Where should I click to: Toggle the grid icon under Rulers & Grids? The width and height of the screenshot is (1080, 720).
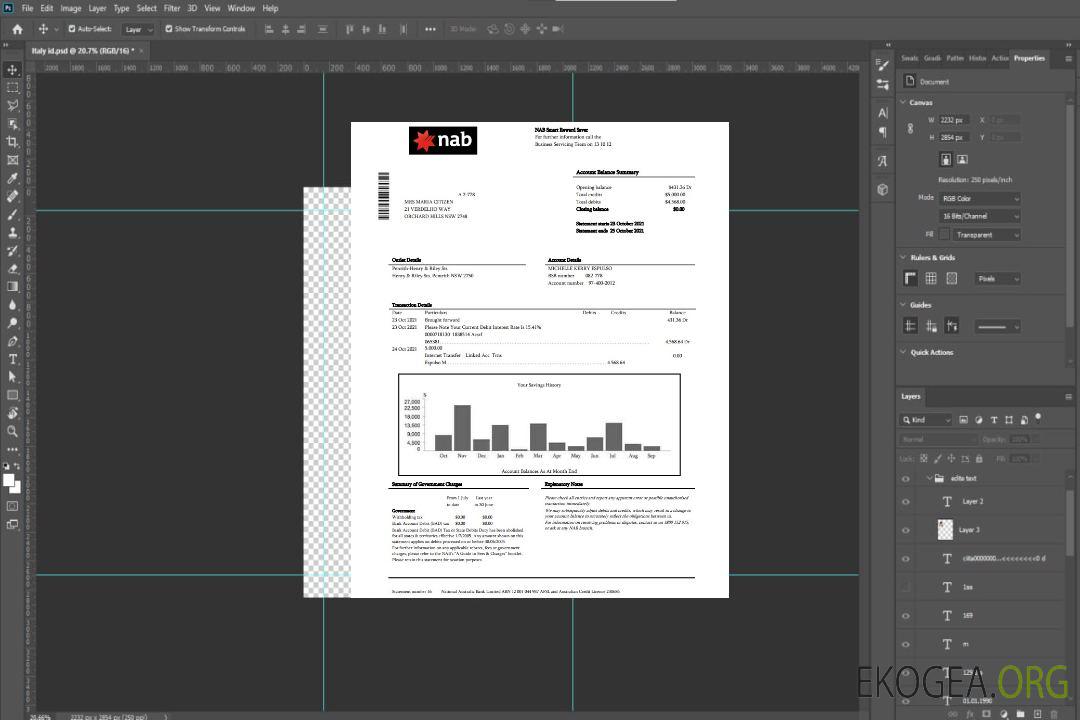tap(931, 278)
